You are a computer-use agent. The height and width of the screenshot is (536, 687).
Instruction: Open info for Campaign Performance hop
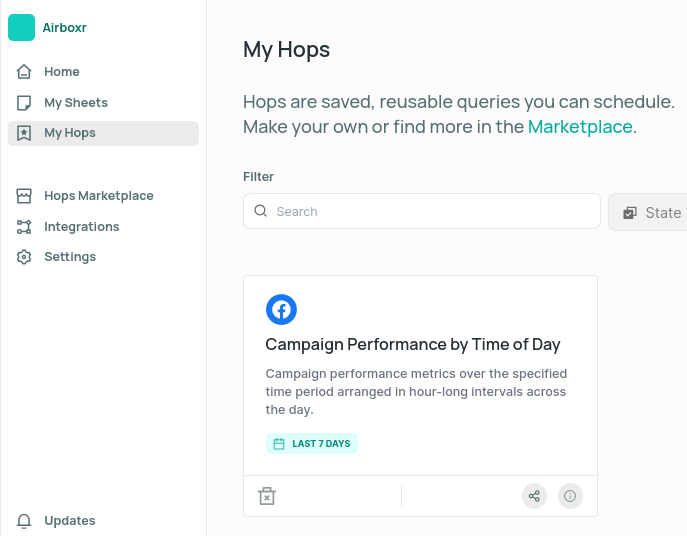(x=570, y=496)
